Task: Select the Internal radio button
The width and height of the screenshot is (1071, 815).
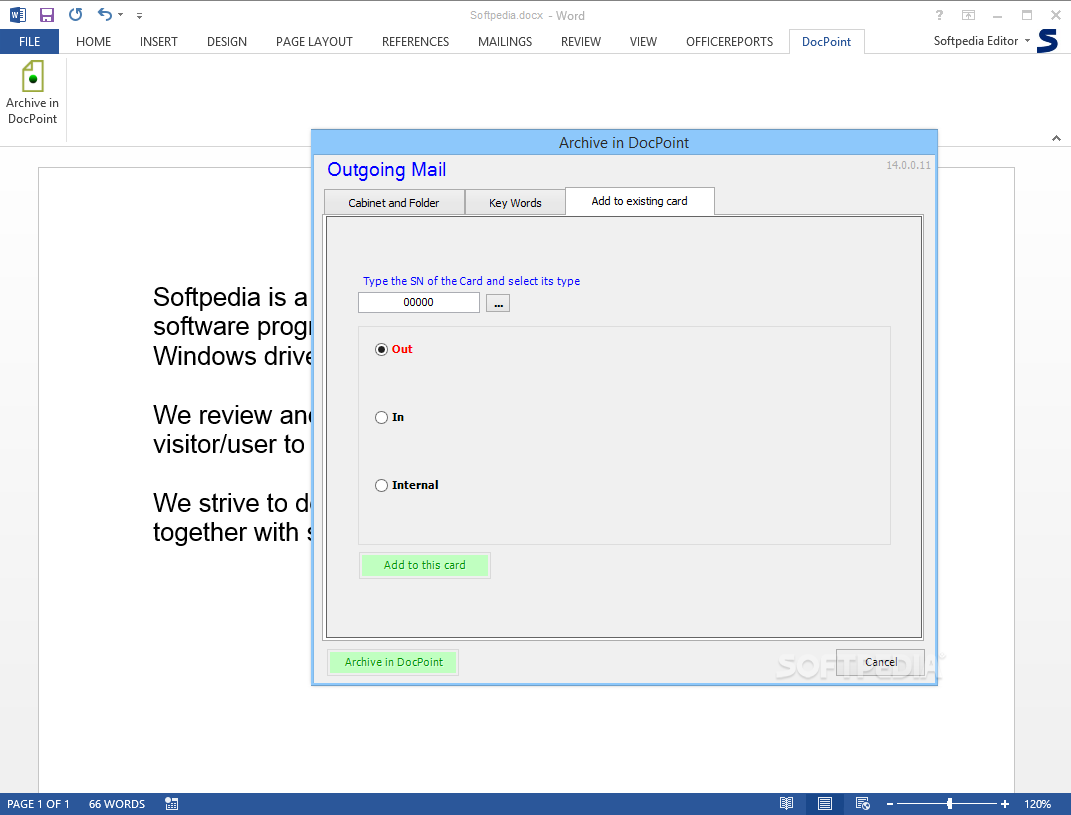Action: pos(381,485)
